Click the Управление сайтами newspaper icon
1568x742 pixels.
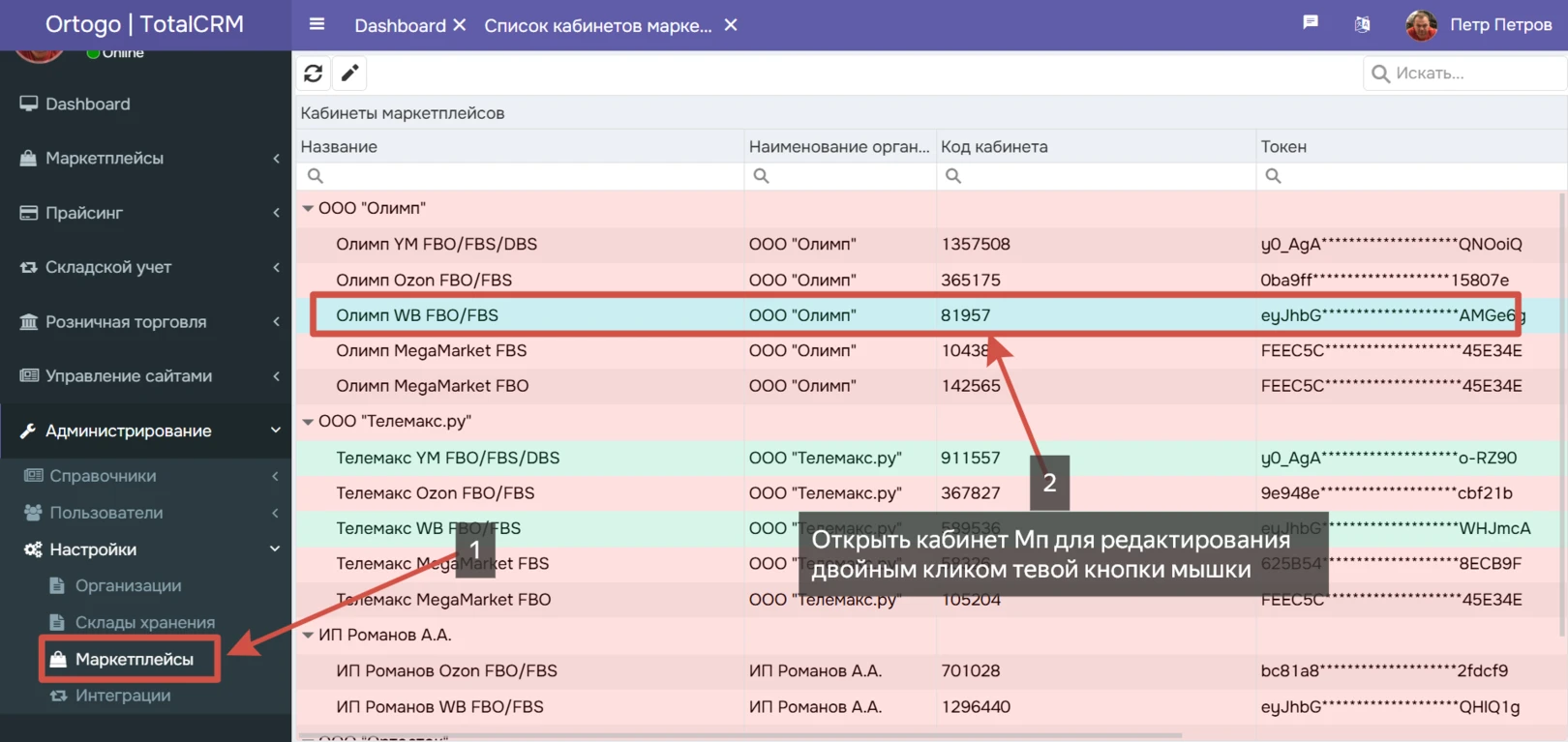29,375
